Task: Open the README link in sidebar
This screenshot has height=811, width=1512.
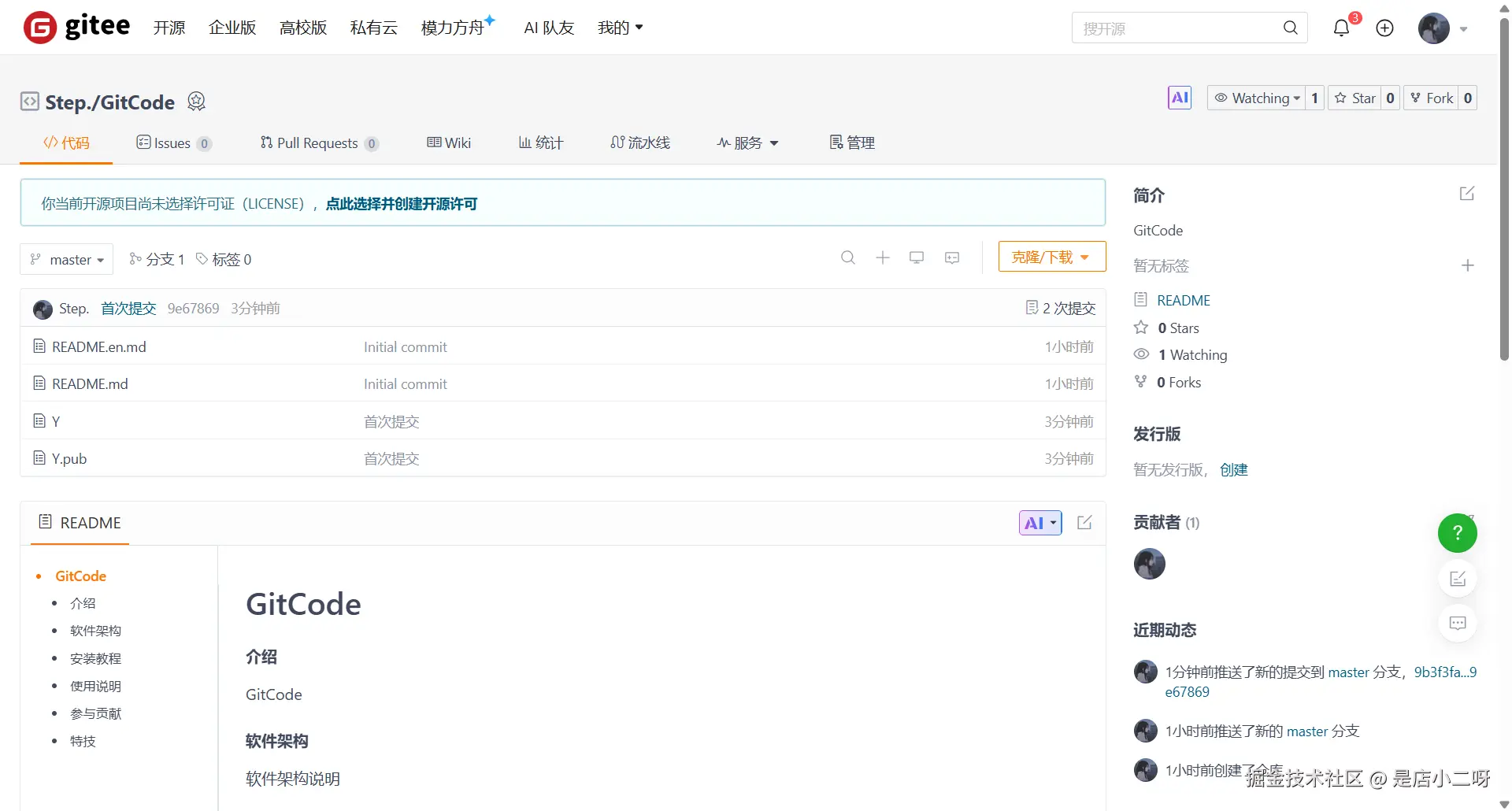Action: [1184, 300]
